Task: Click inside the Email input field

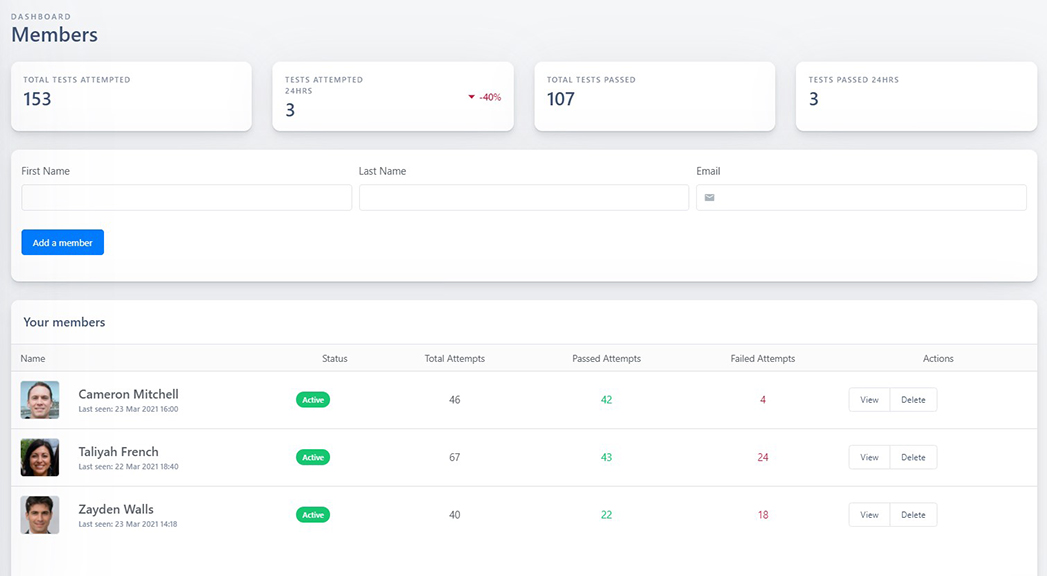Action: pyautogui.click(x=870, y=198)
